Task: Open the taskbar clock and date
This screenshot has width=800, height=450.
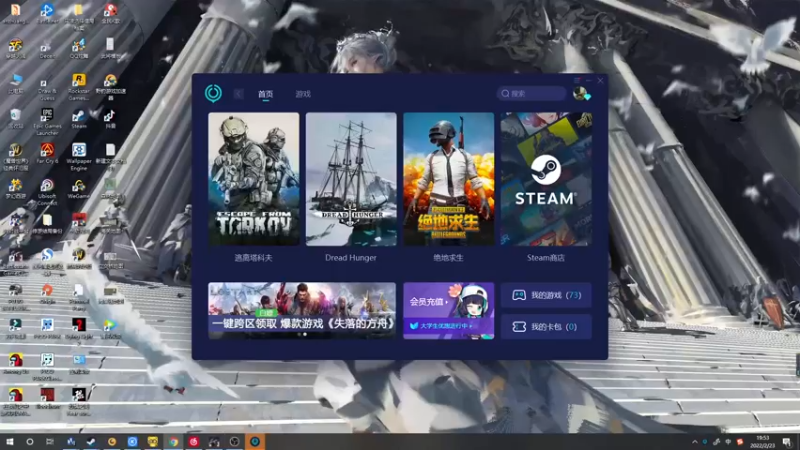Action: click(762, 442)
